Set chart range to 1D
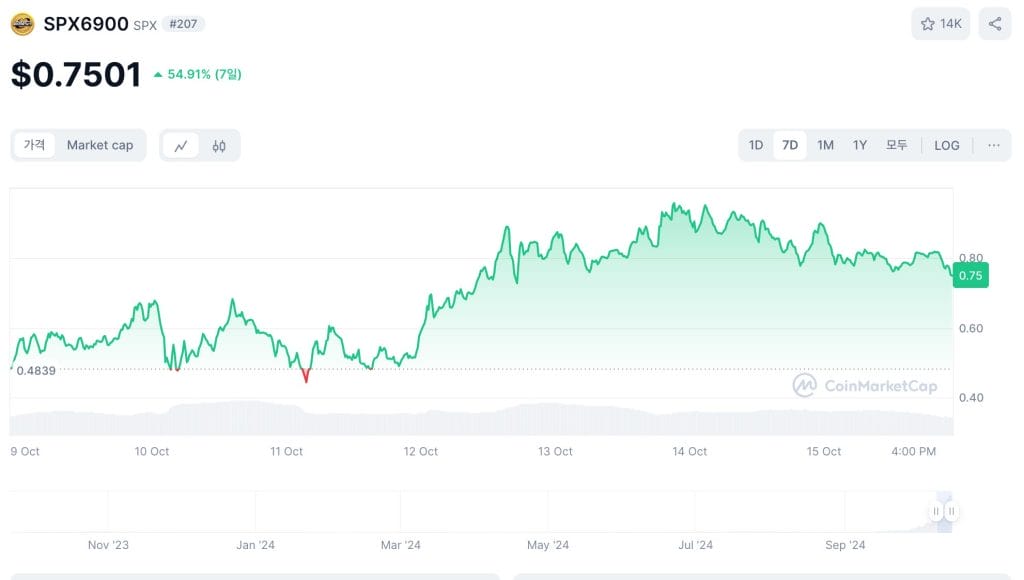The width and height of the screenshot is (1024, 580). pyautogui.click(x=756, y=145)
